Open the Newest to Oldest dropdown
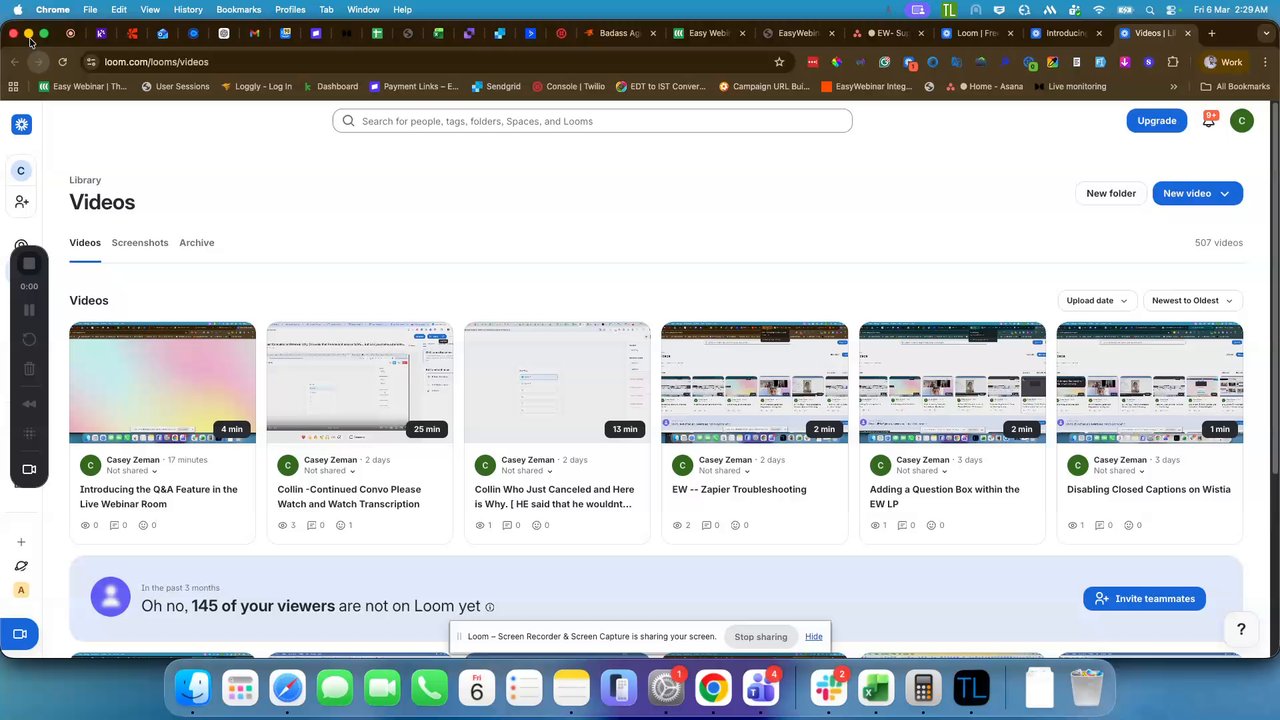 pyautogui.click(x=1192, y=300)
